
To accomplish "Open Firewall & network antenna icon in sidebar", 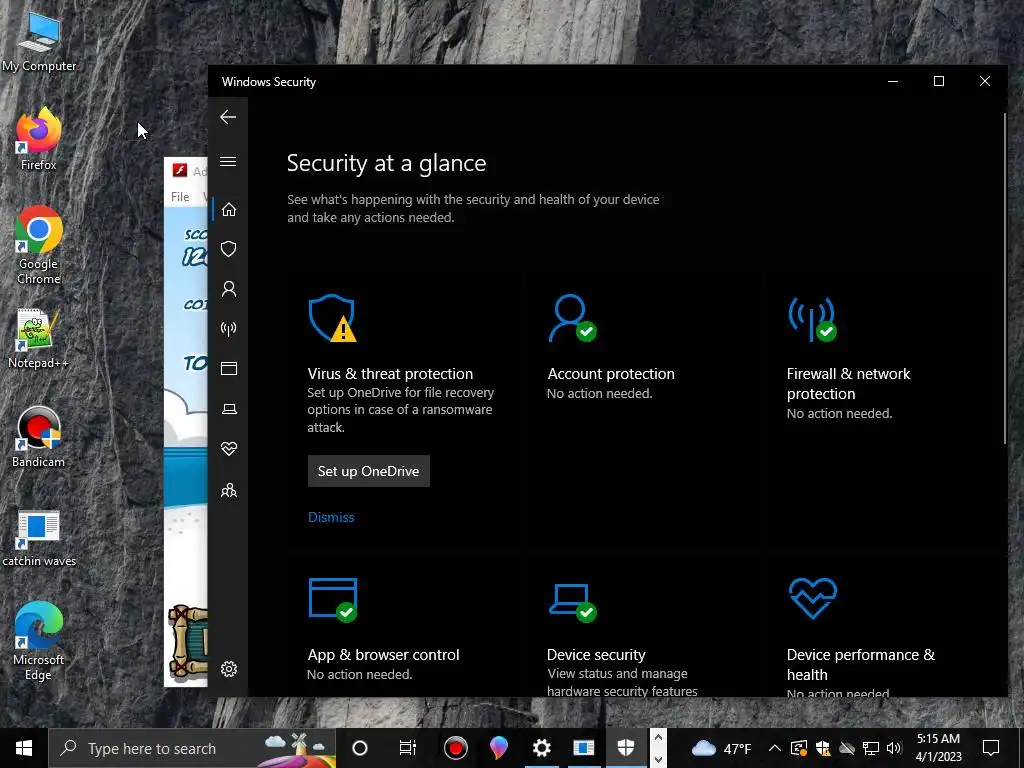I will tap(229, 328).
